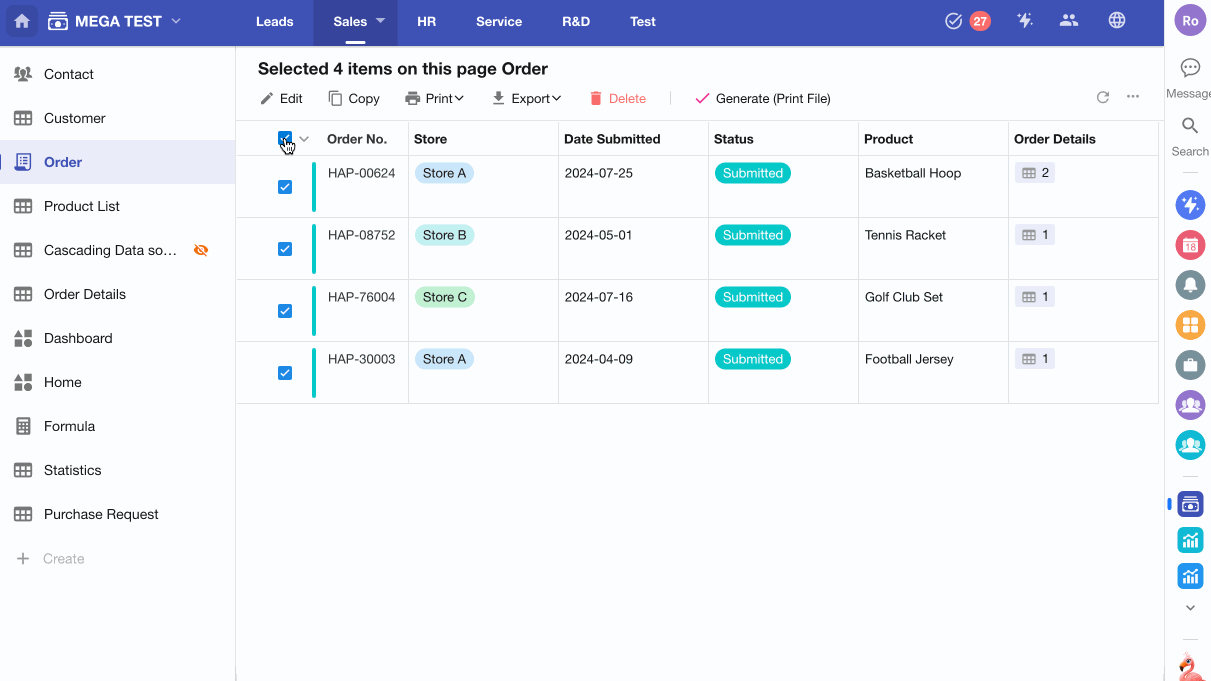Image resolution: width=1211 pixels, height=681 pixels.
Task: Click Generate (Print File) button
Action: pos(762,98)
